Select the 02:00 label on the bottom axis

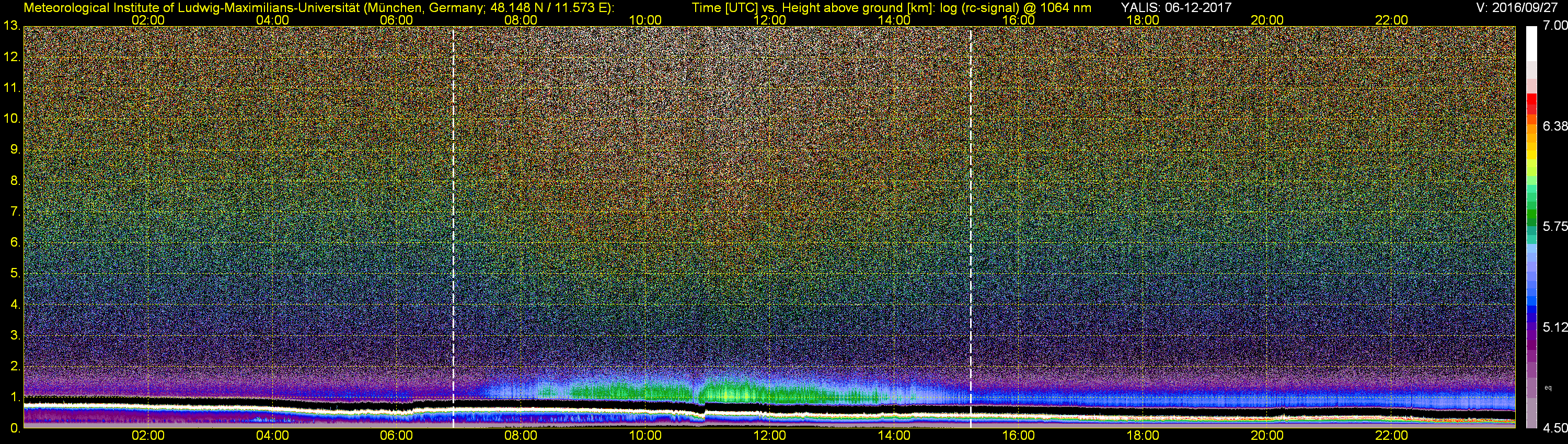click(x=148, y=436)
